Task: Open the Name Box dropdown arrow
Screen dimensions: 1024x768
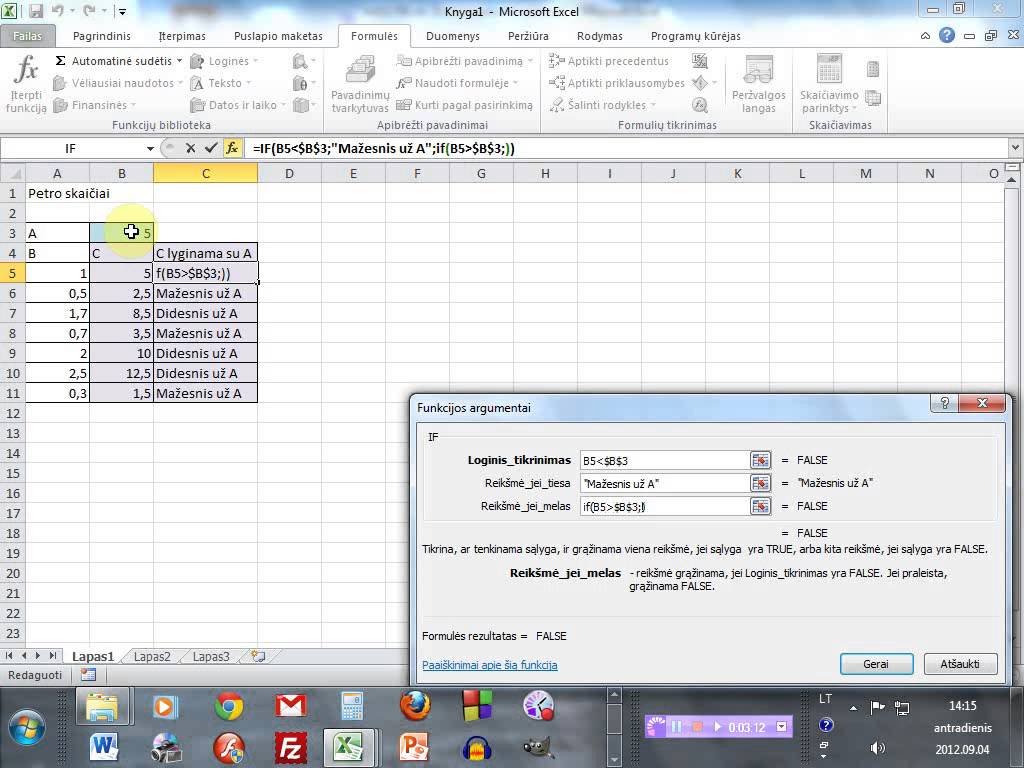Action: click(x=150, y=148)
